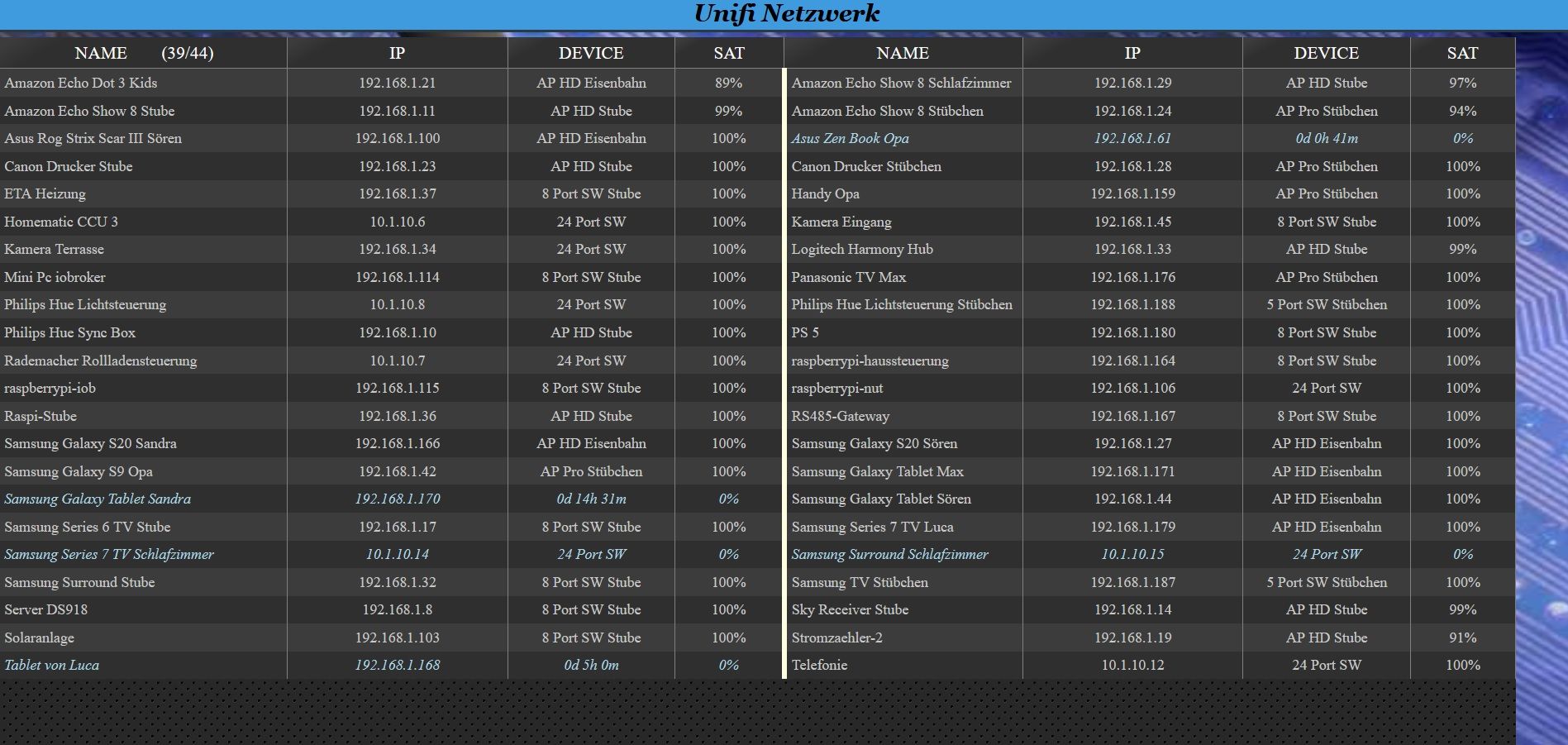Viewport: 1568px width, 745px height.
Task: Click raspberrypi-haussteuerung entry
Action: click(x=870, y=361)
